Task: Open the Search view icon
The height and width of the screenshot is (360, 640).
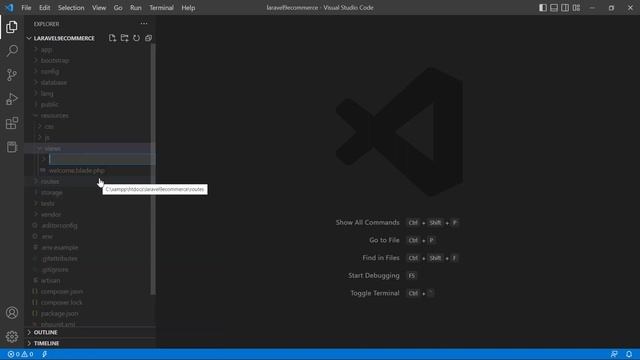Action: [x=12, y=51]
